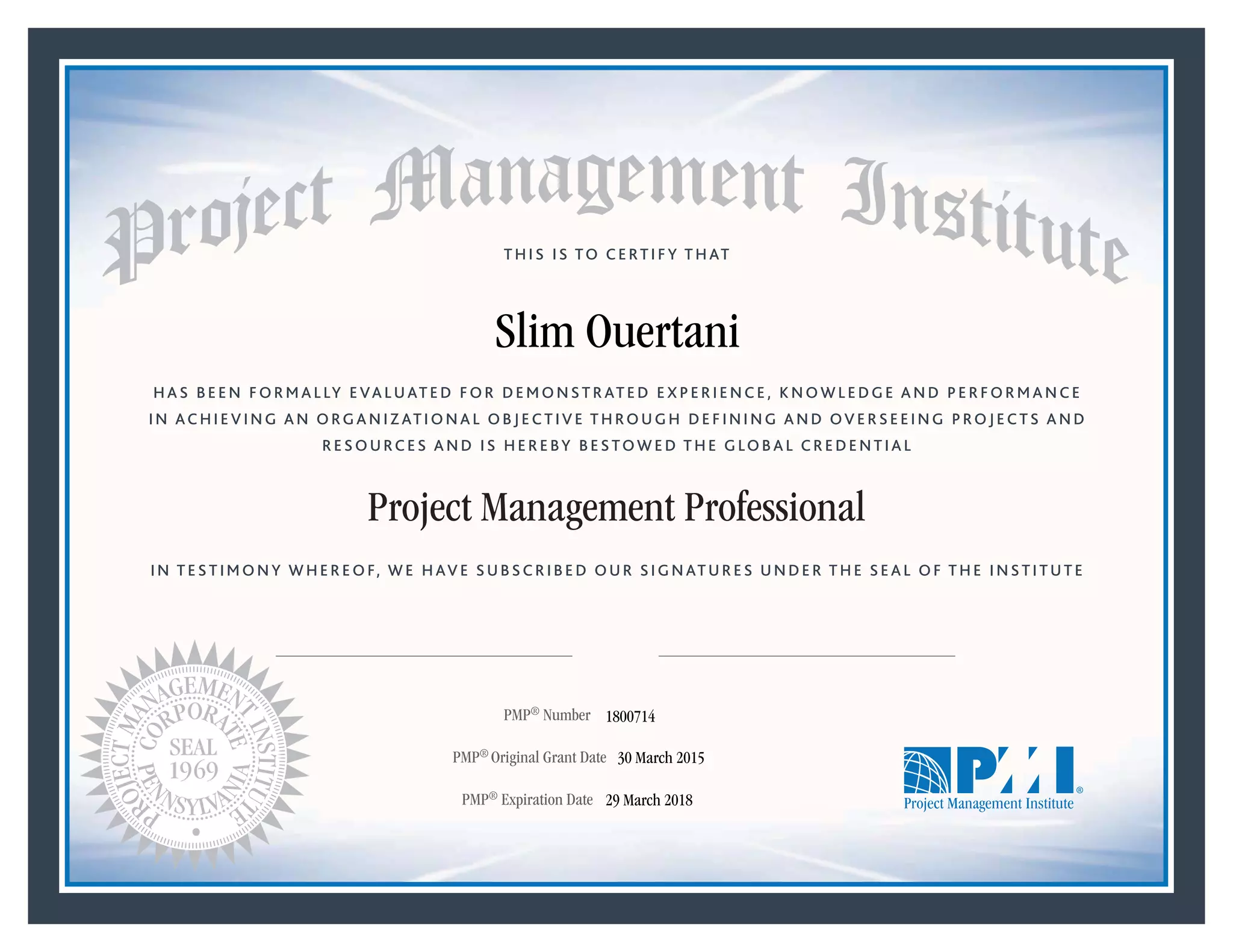This screenshot has height=952, width=1233.
Task: Click the grant date 30 March 2015
Action: pos(660,758)
